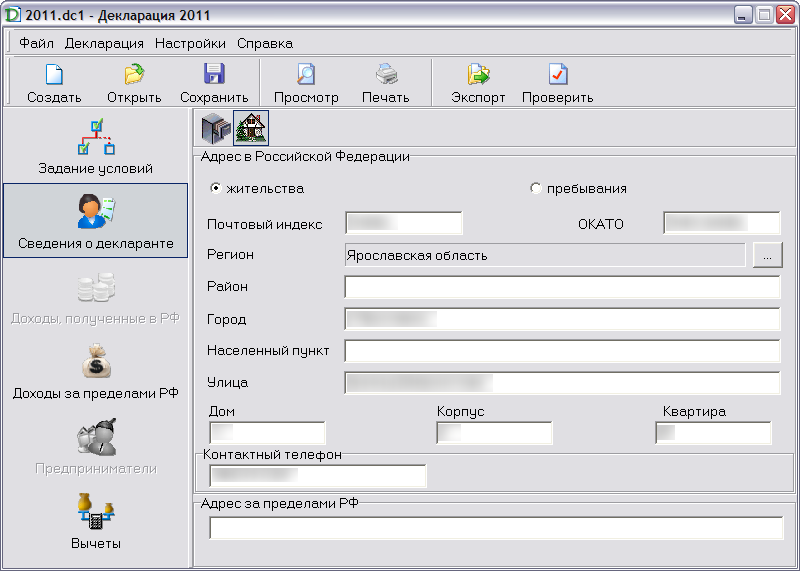Screen dimensions: 800x571
Task: Click the Экспорт toolbar icon
Action: click(478, 75)
